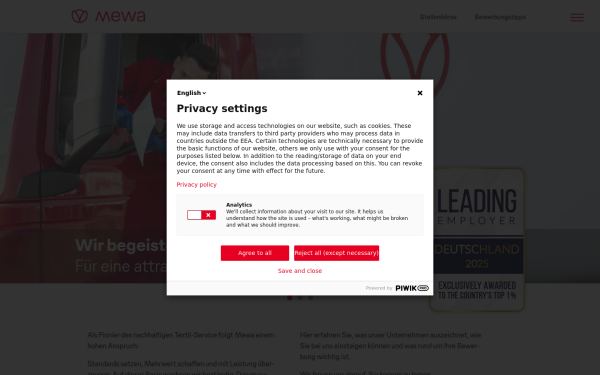Select the second carousel dot

pos(300,298)
